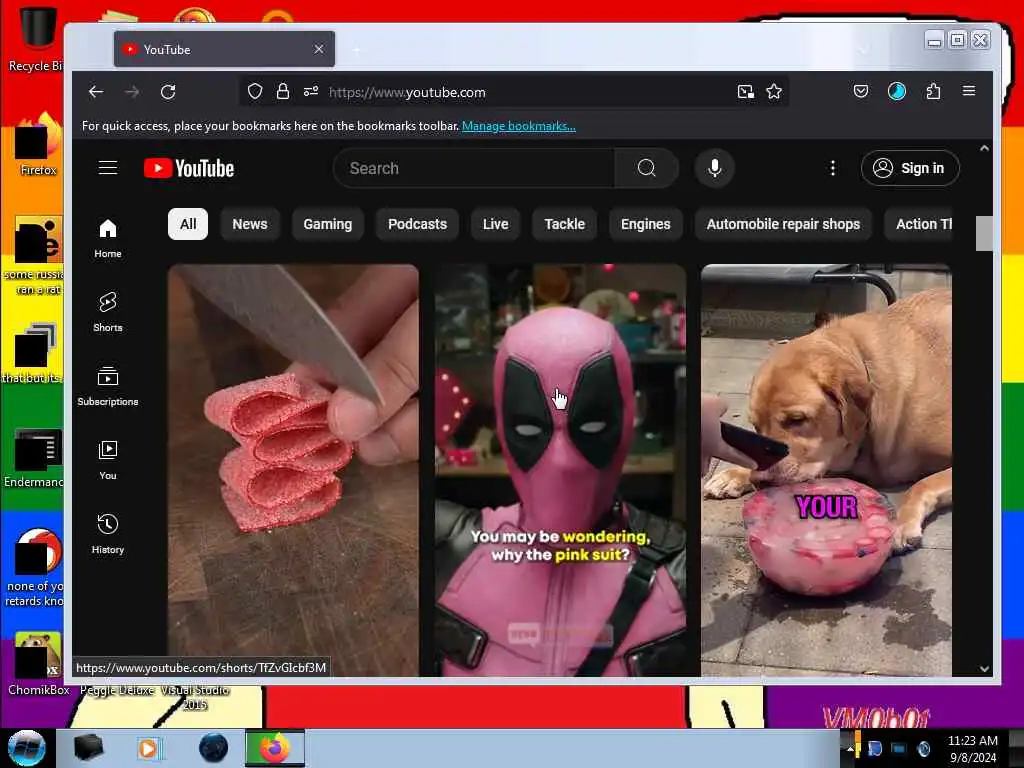Click the Sign in button
1024x768 pixels.
click(910, 168)
